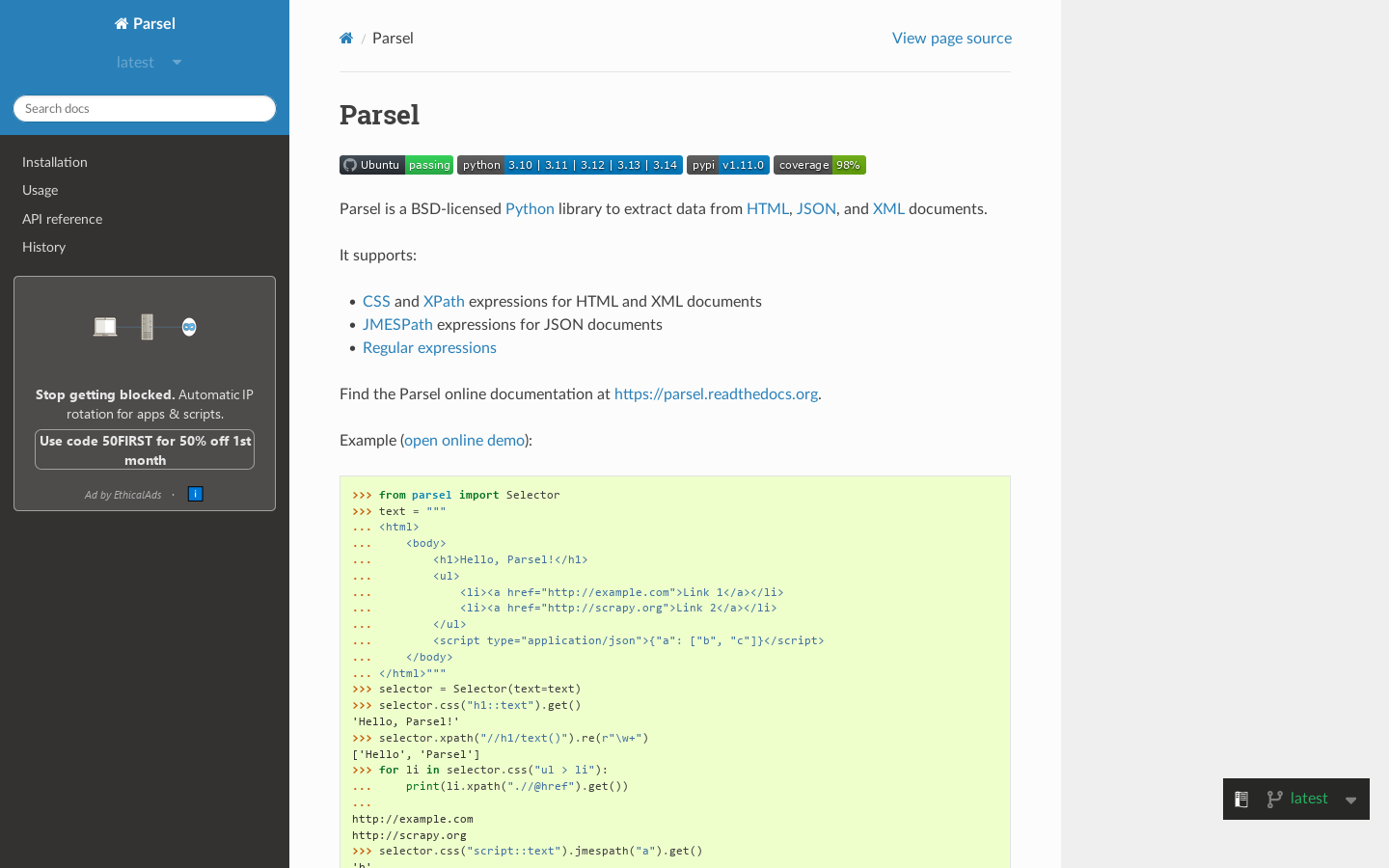Click the Stop getting blocked ad text
Image resolution: width=1389 pixels, height=868 pixels.
[x=145, y=404]
